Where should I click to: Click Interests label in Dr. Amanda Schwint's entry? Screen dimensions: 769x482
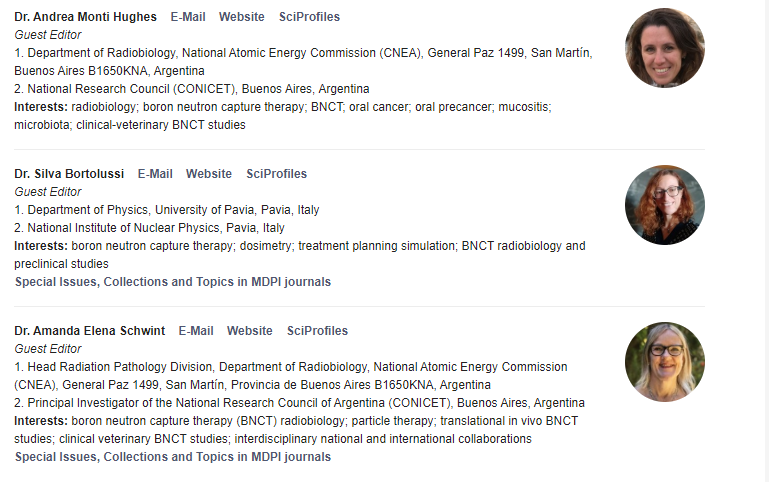pos(41,421)
